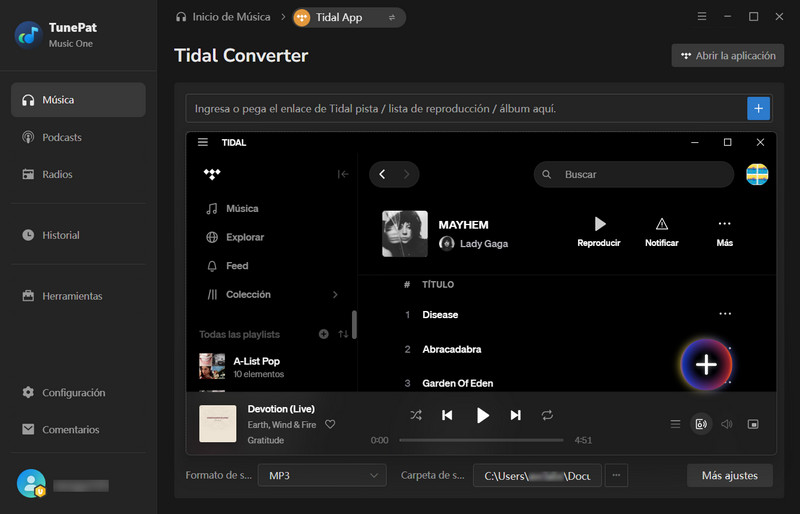Click Más ajustes button
800x514 pixels.
tap(730, 476)
